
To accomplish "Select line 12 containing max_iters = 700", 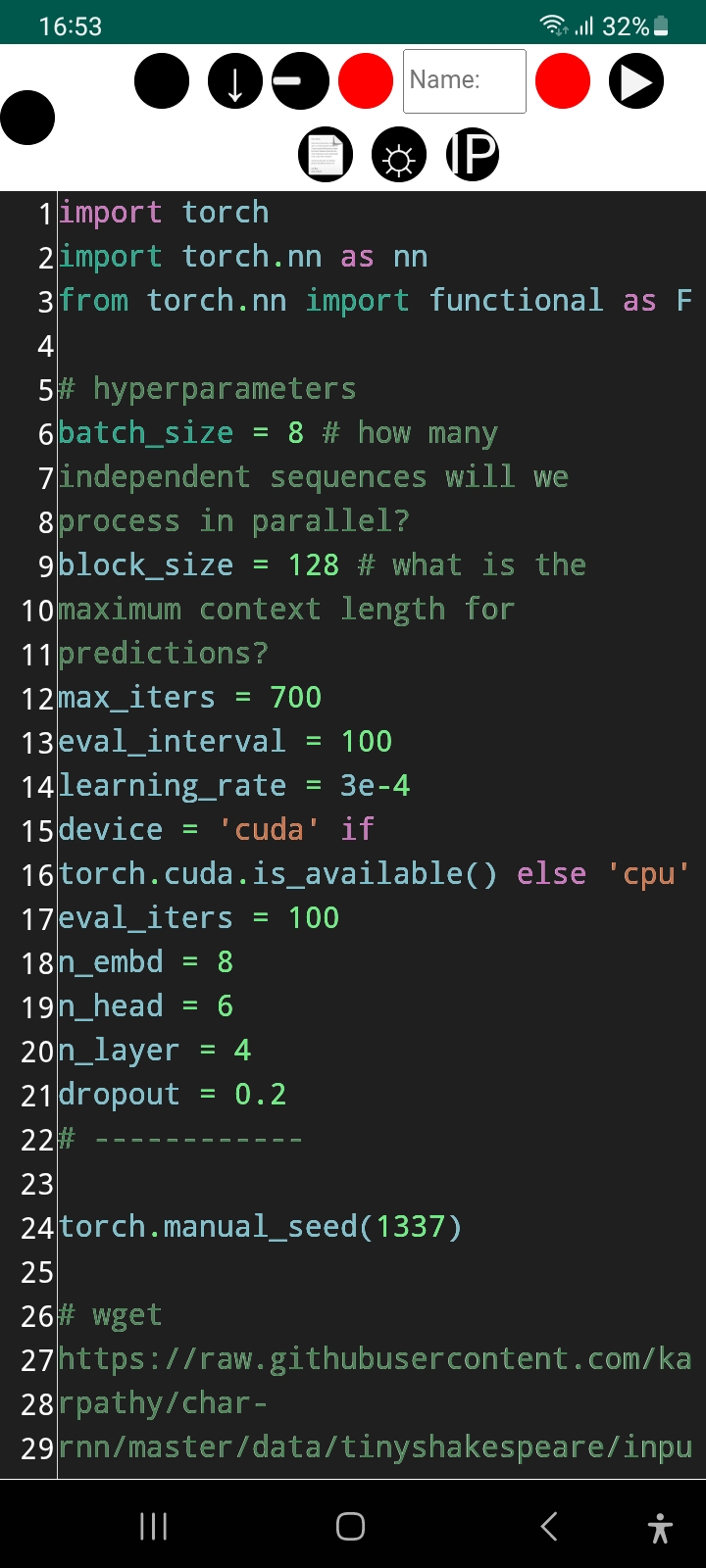I will 189,697.
